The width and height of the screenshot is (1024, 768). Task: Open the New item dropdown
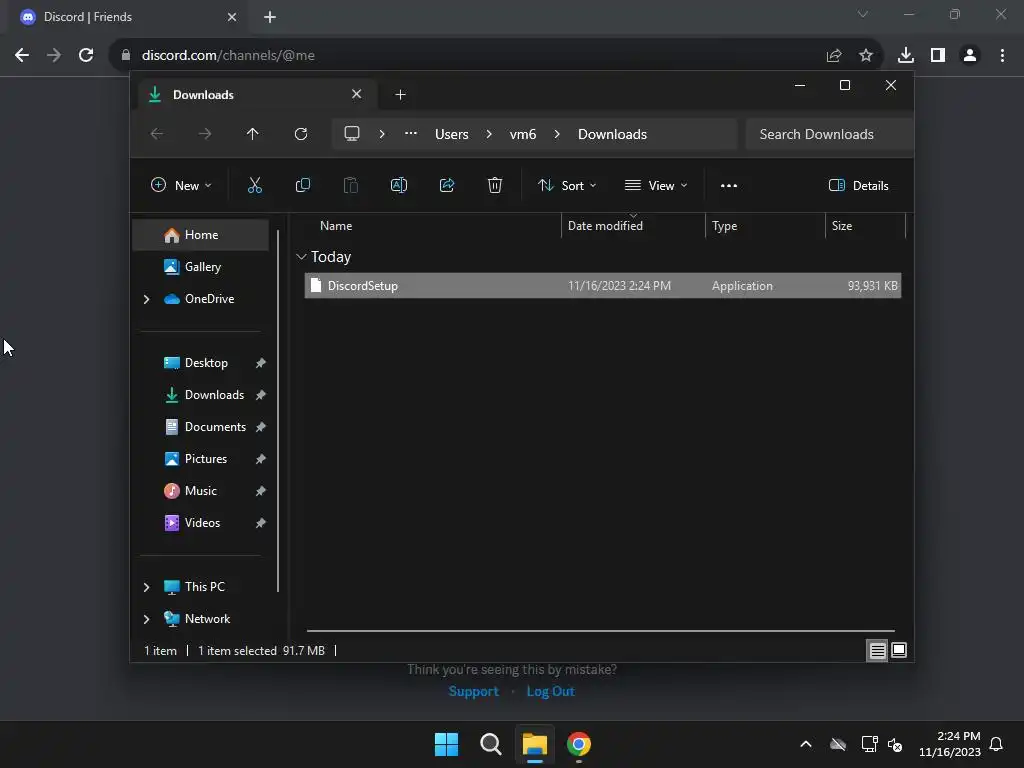click(181, 185)
